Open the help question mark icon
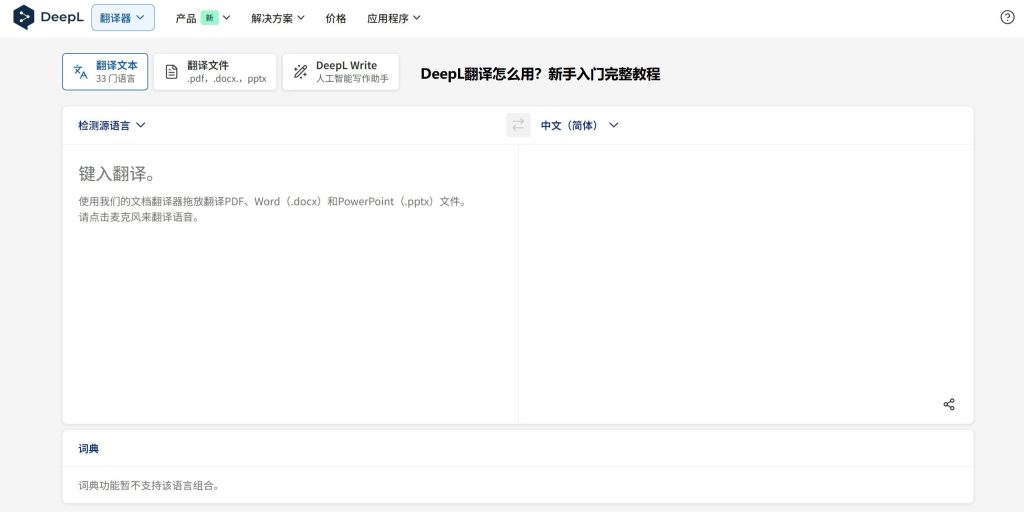The width and height of the screenshot is (1024, 512). [1007, 18]
